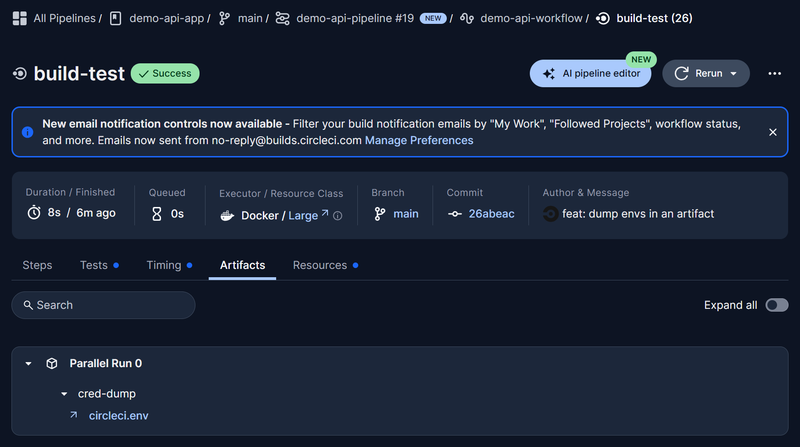Click the Manage Preferences link
The image size is (800, 447).
[x=419, y=140]
